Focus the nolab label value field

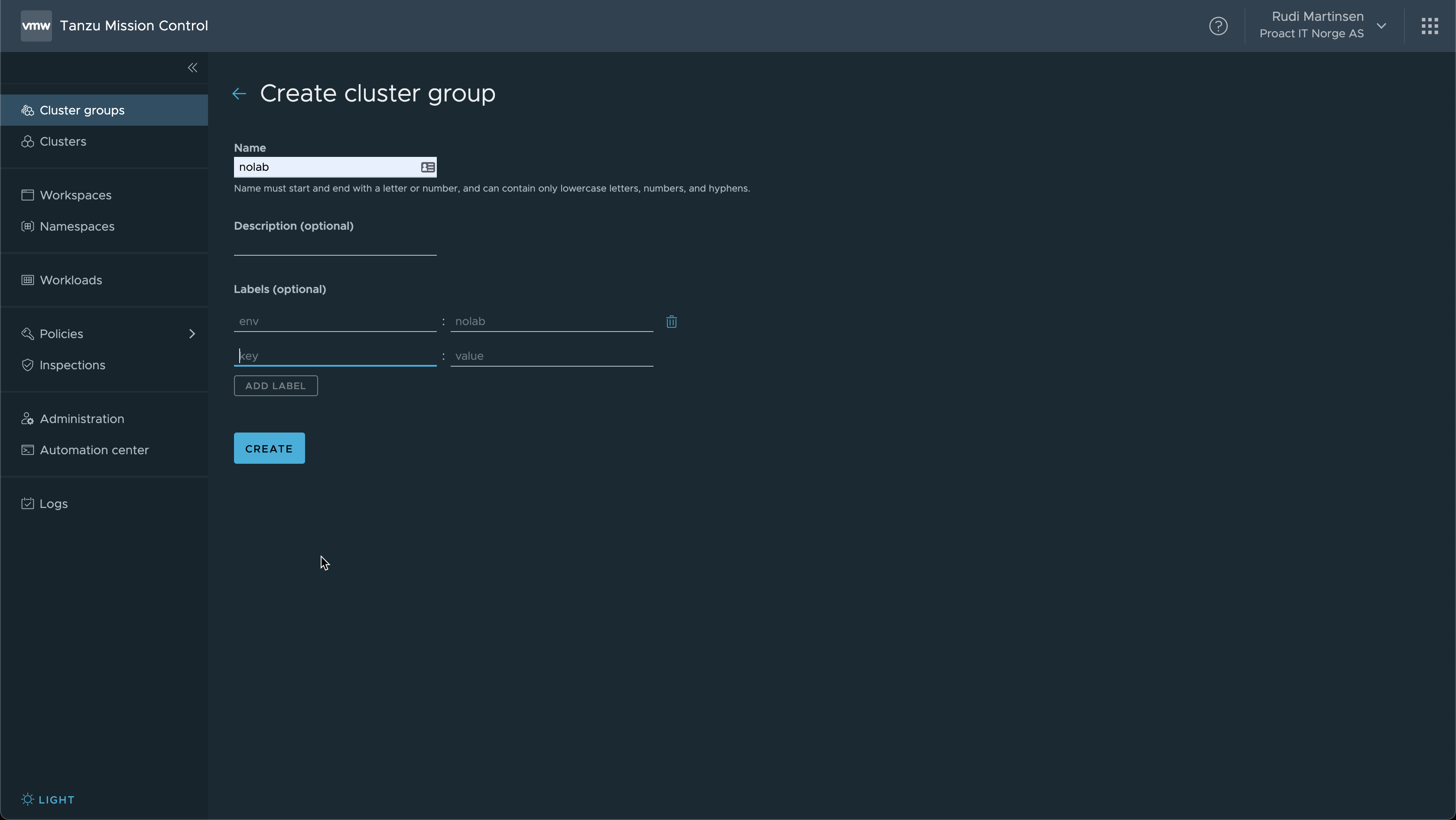tap(552, 322)
